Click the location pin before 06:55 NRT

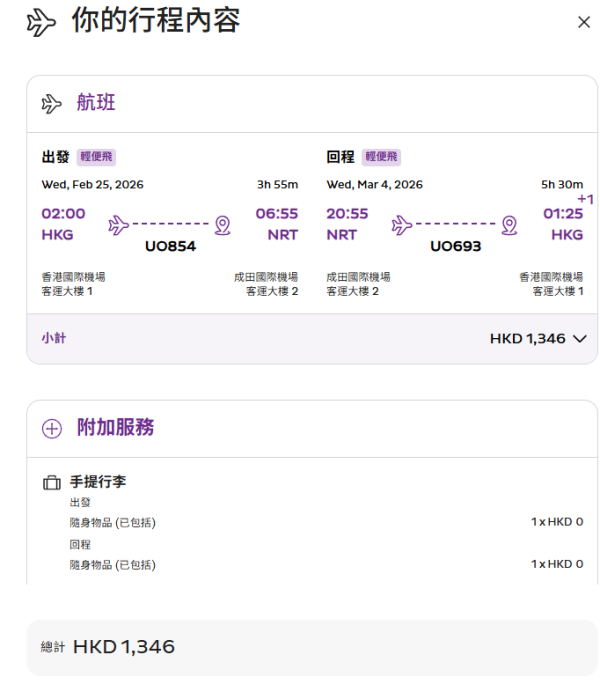pos(222,225)
